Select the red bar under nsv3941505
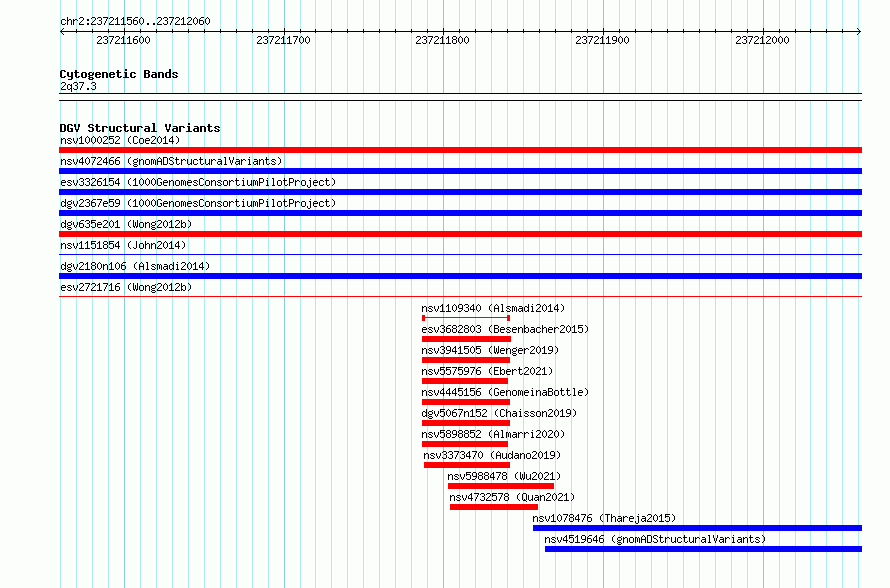Screen dimensions: 890x588 coord(466,360)
